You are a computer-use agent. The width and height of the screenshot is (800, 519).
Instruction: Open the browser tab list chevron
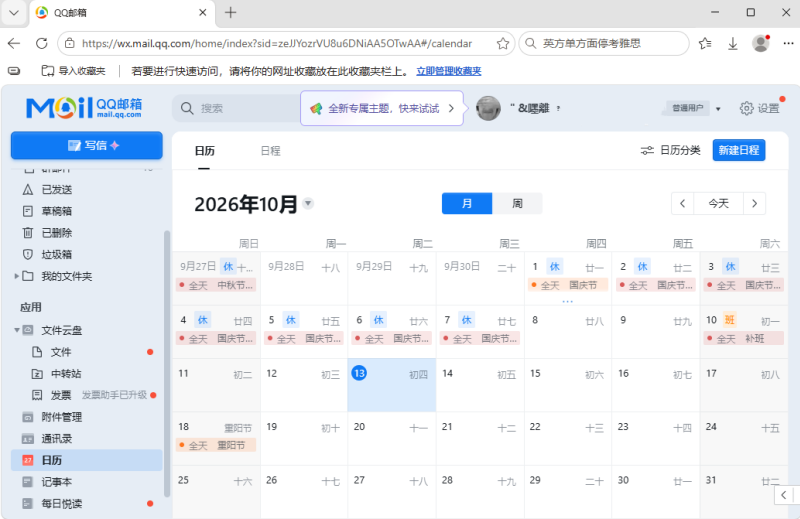tap(14, 13)
